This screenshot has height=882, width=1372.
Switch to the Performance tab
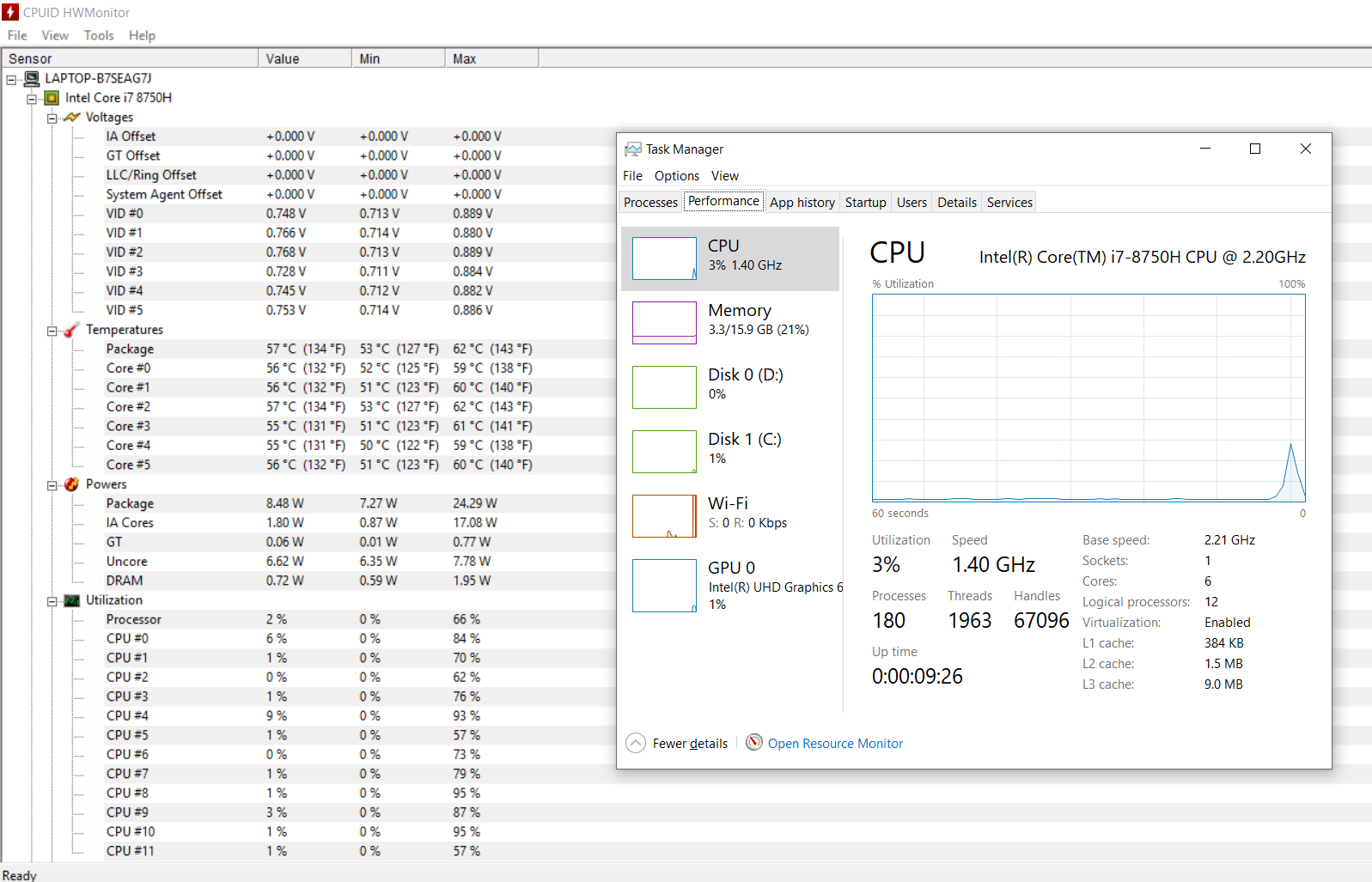[724, 201]
